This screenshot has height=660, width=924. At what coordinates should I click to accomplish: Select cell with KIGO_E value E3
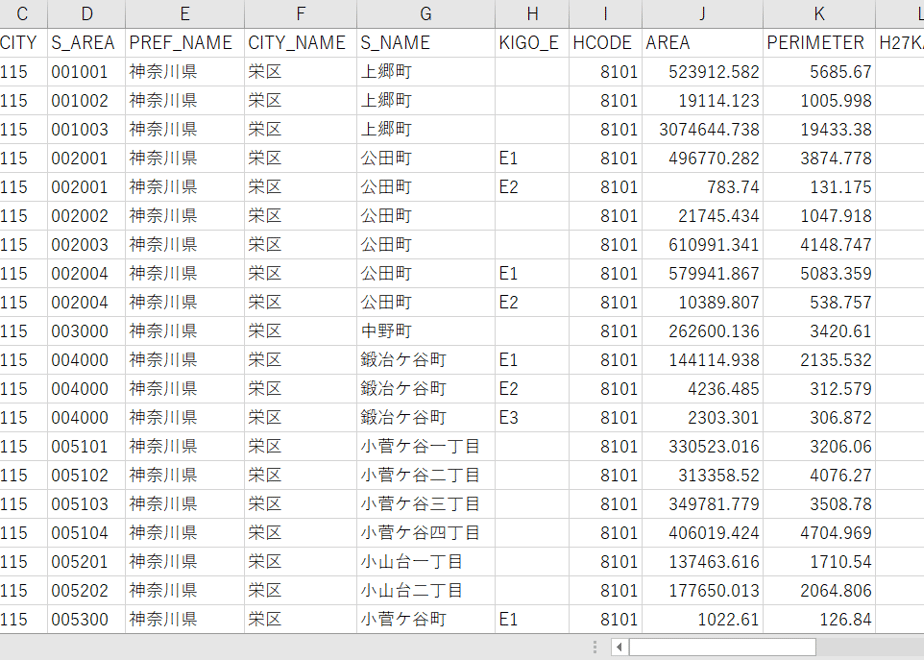click(x=532, y=418)
